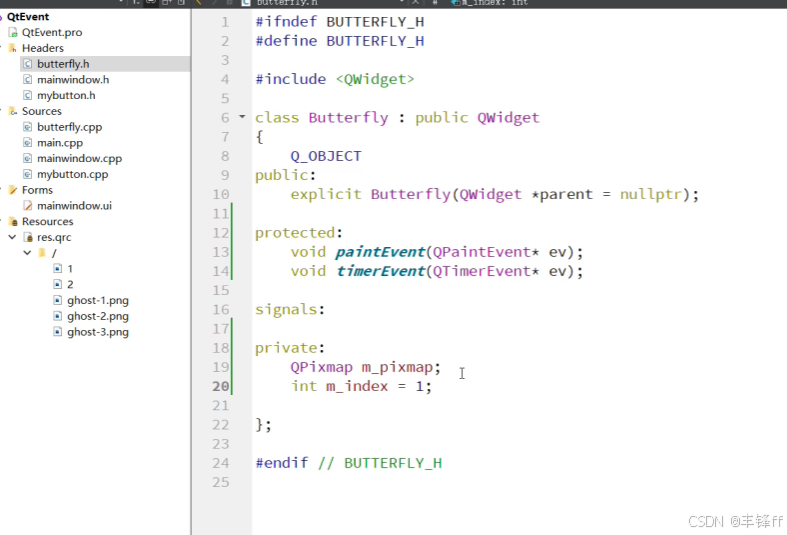This screenshot has height=535, width=787.
Task: Click the "timerEvent" function name
Action: pos(380,271)
